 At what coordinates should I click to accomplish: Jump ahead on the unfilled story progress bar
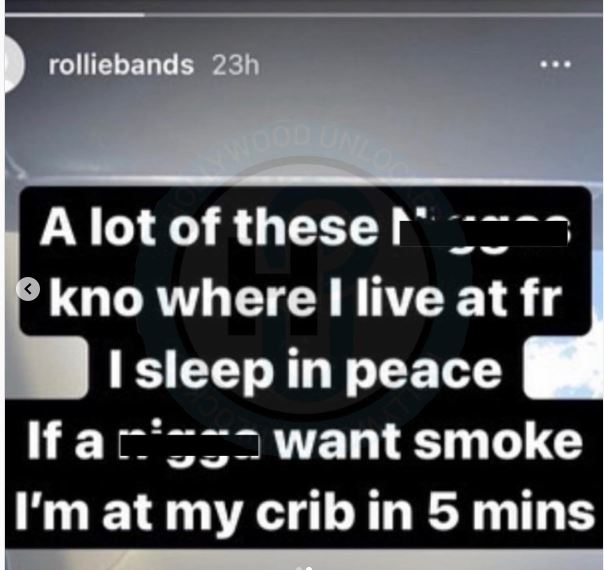click(374, 15)
